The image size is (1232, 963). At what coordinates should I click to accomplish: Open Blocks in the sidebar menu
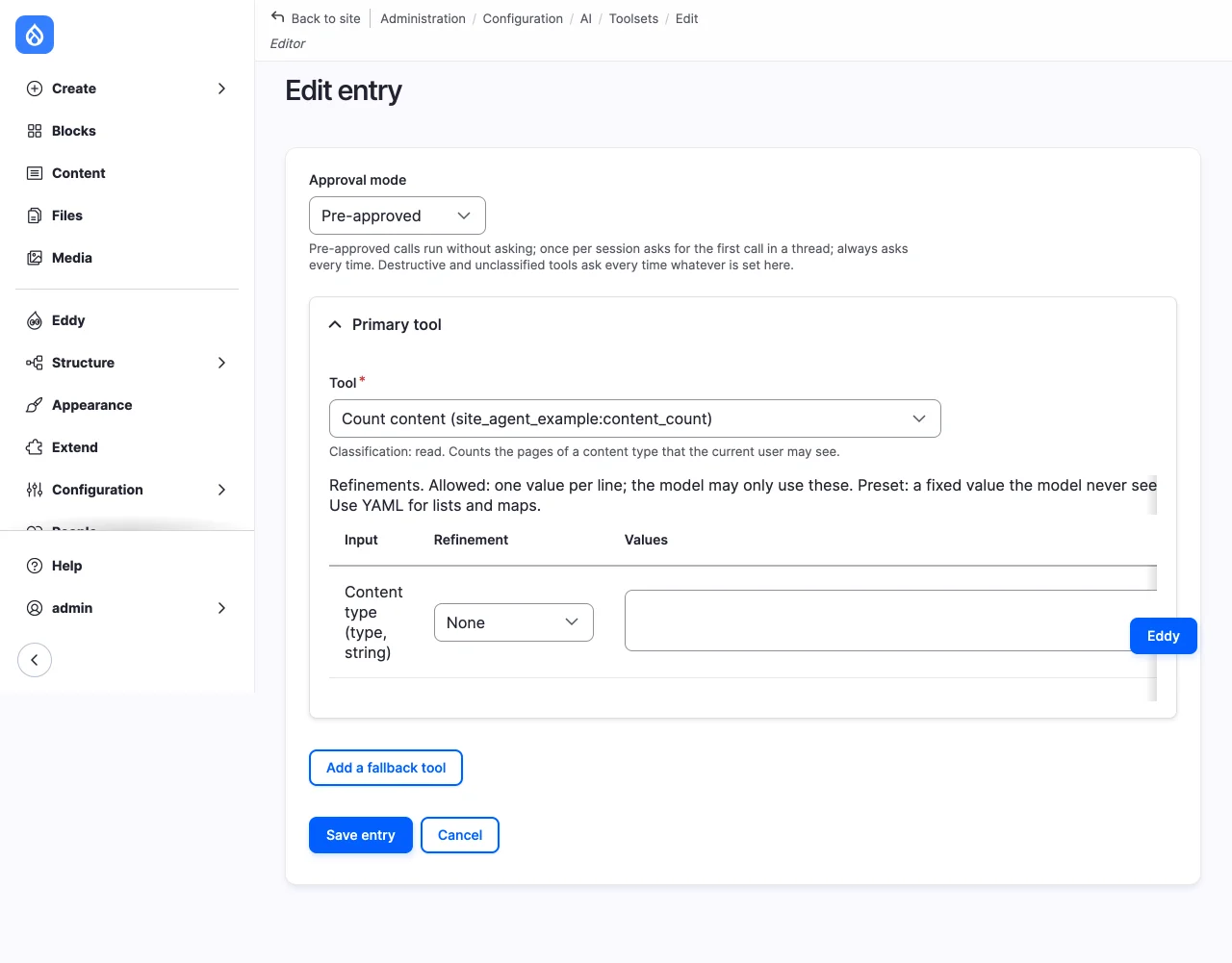coord(74,131)
